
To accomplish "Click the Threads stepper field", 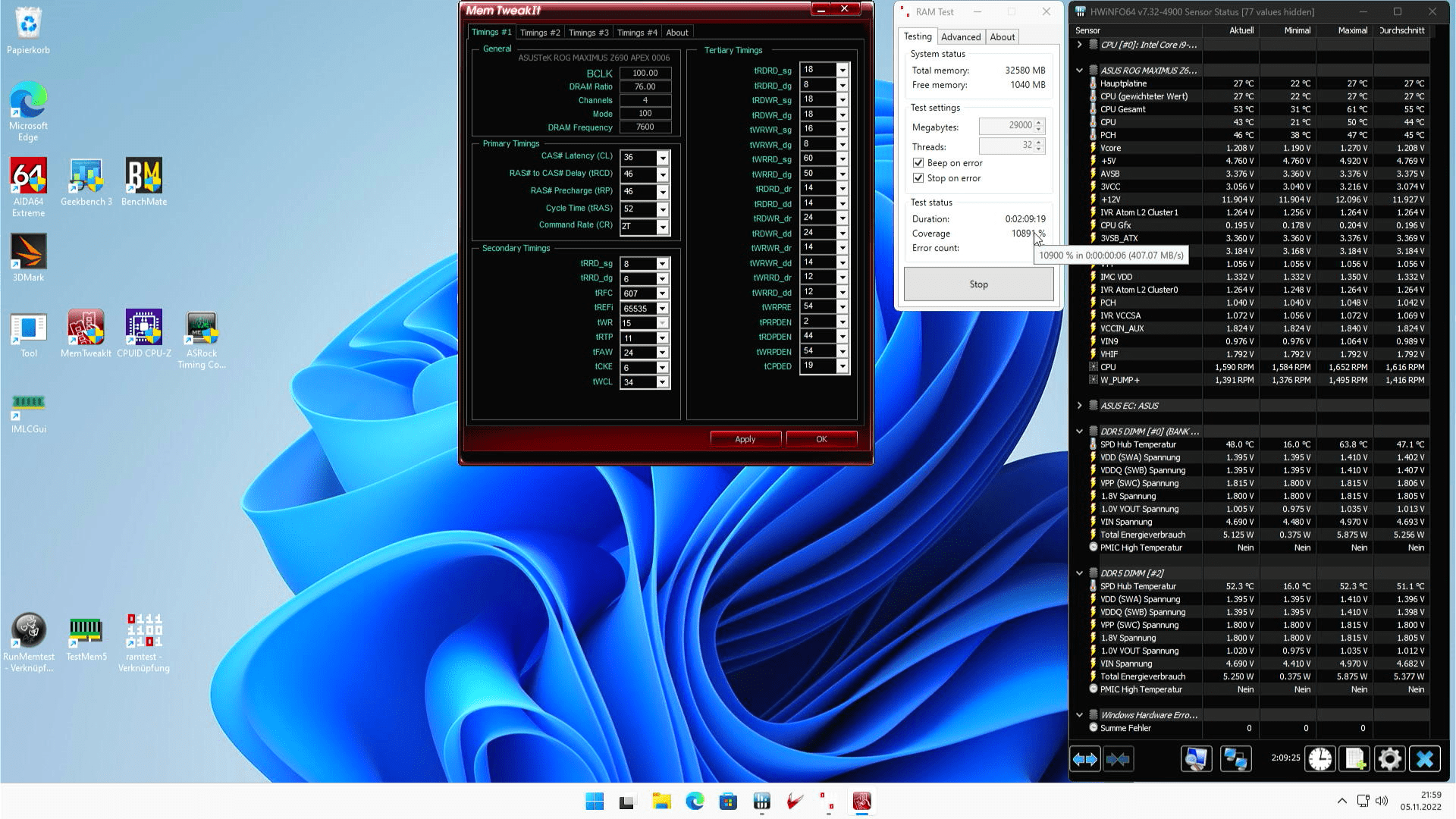I will pyautogui.click(x=1012, y=146).
